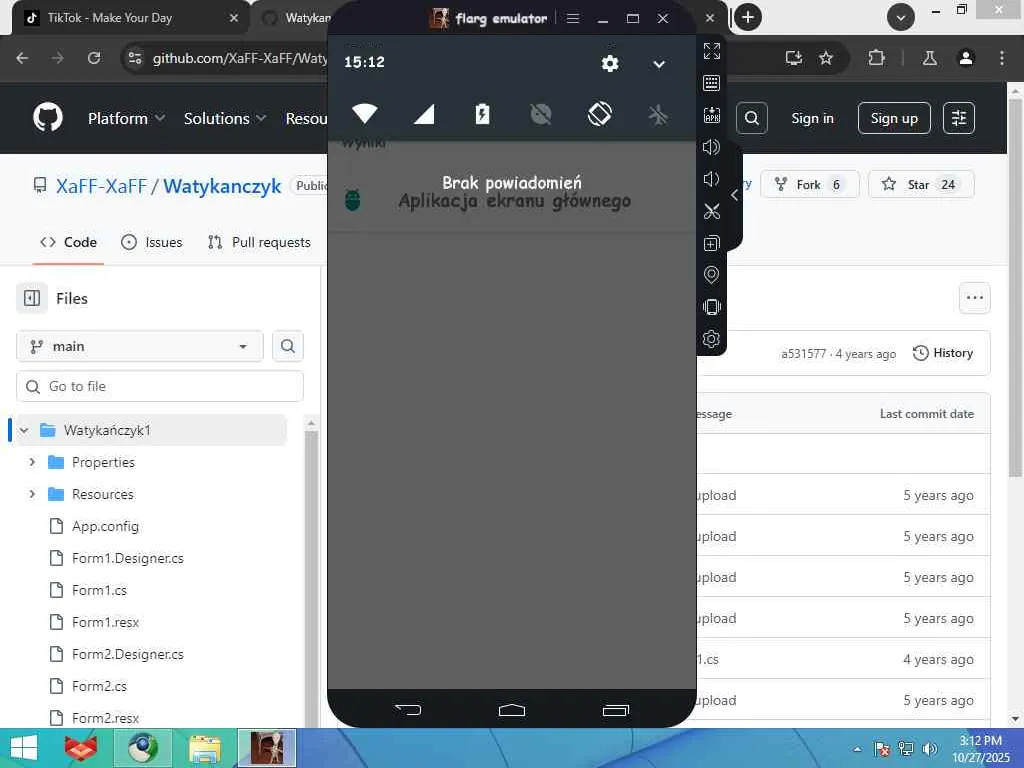The height and width of the screenshot is (768, 1024).
Task: Click multi-instance plus icon in emulator sidebar
Action: coord(711,243)
